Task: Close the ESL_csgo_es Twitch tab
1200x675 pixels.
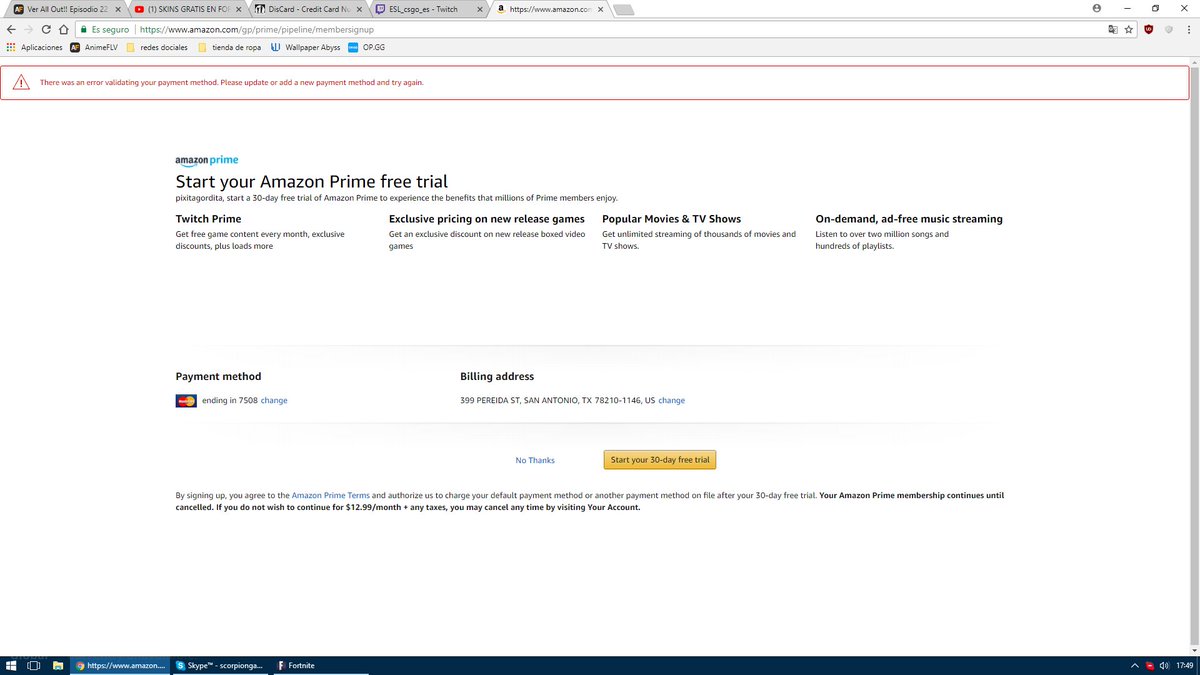Action: point(479,9)
